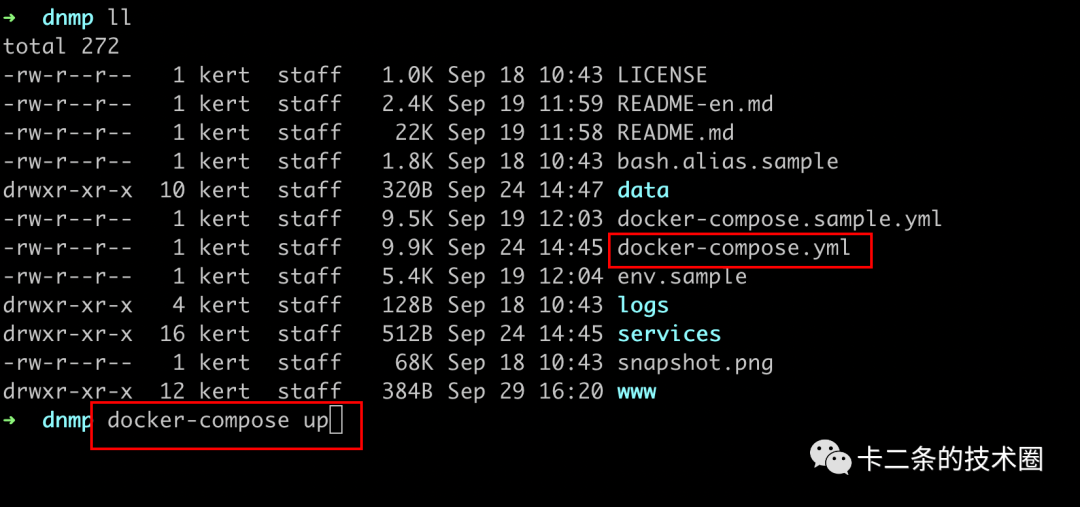Select the env.sample file name
1080x507 pixels.
(682, 277)
